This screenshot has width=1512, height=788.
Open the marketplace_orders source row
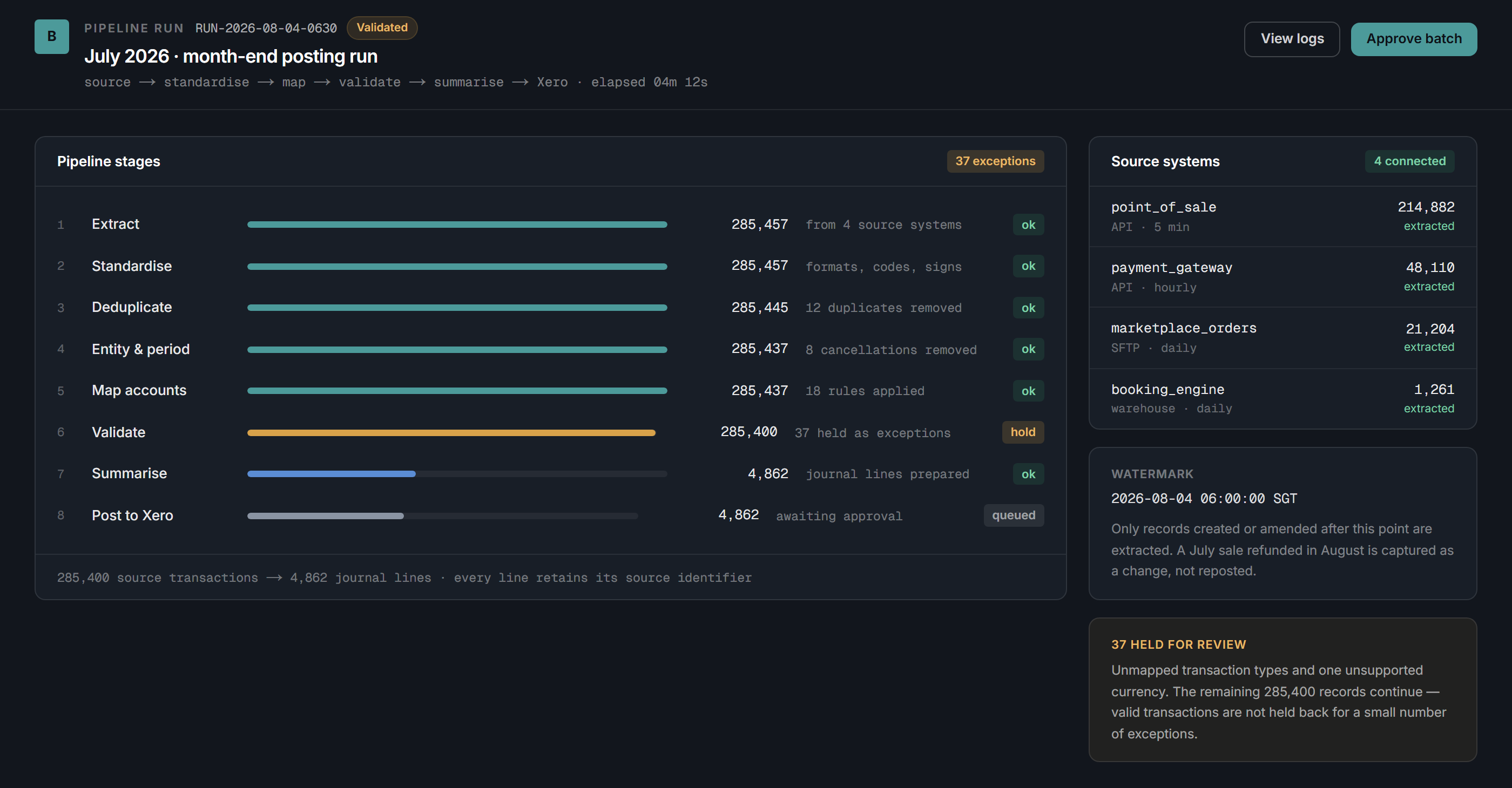pos(1282,338)
